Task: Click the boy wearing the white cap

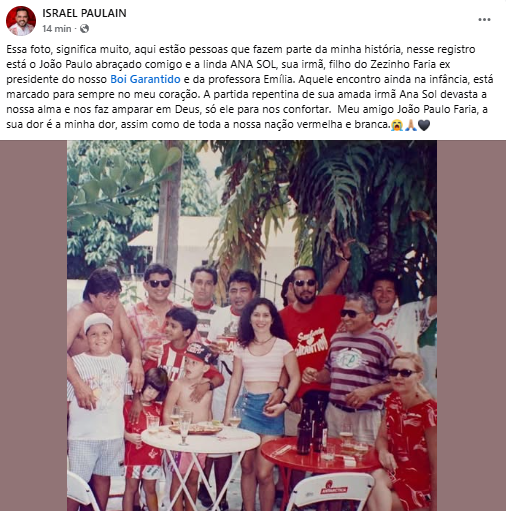Action: point(98,383)
